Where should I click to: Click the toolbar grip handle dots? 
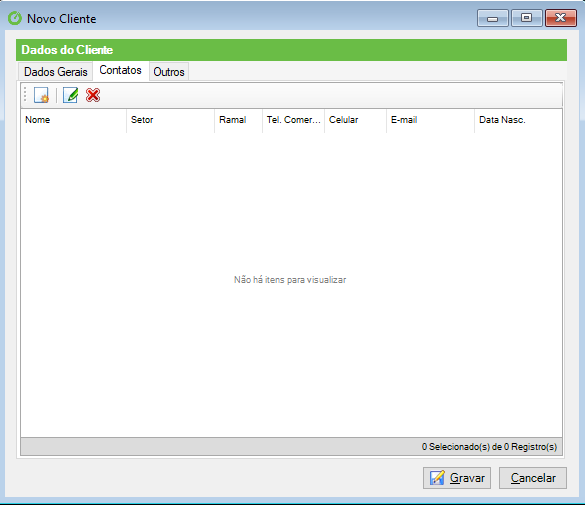(25, 94)
